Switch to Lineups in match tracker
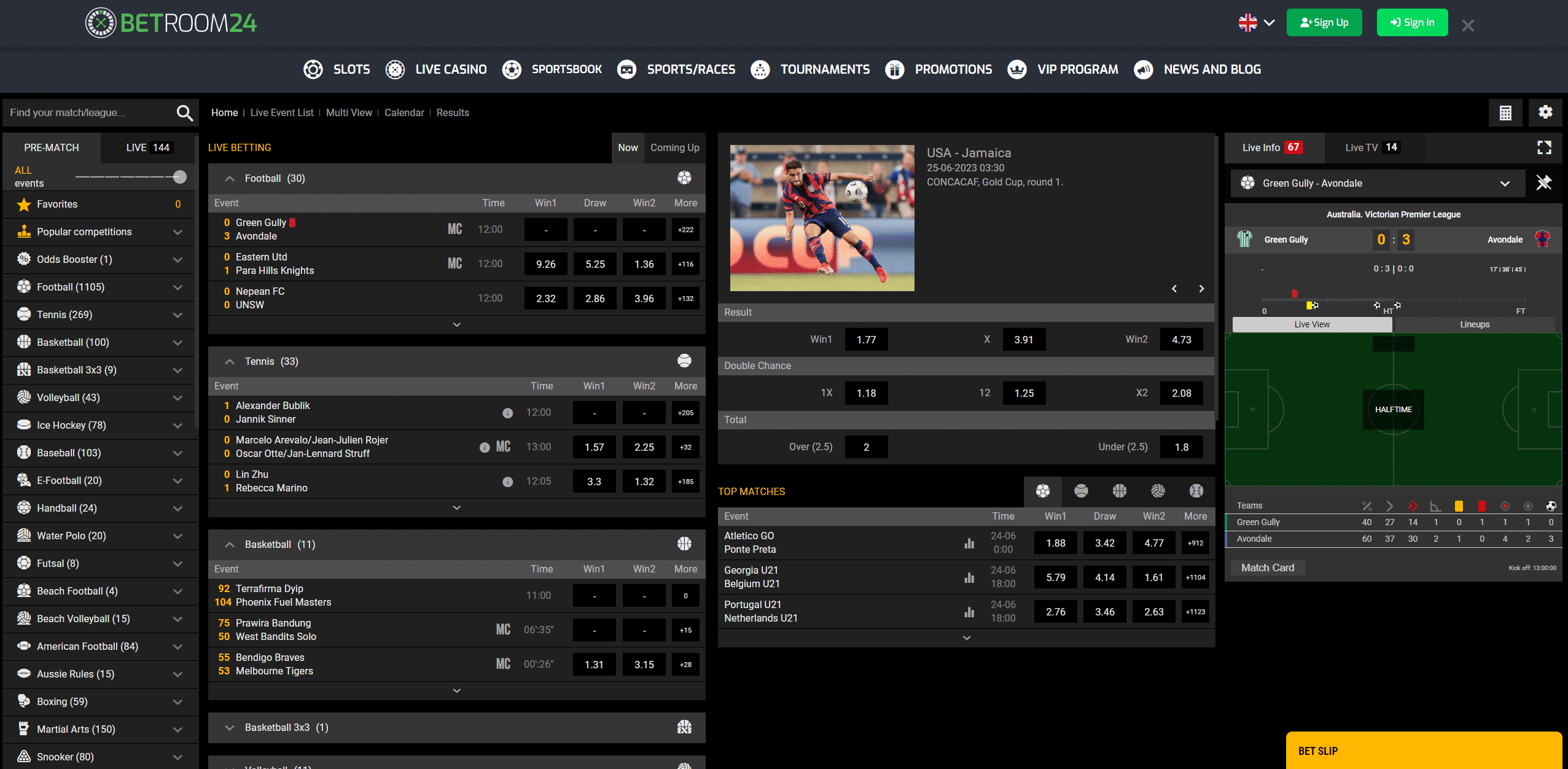 tap(1475, 324)
